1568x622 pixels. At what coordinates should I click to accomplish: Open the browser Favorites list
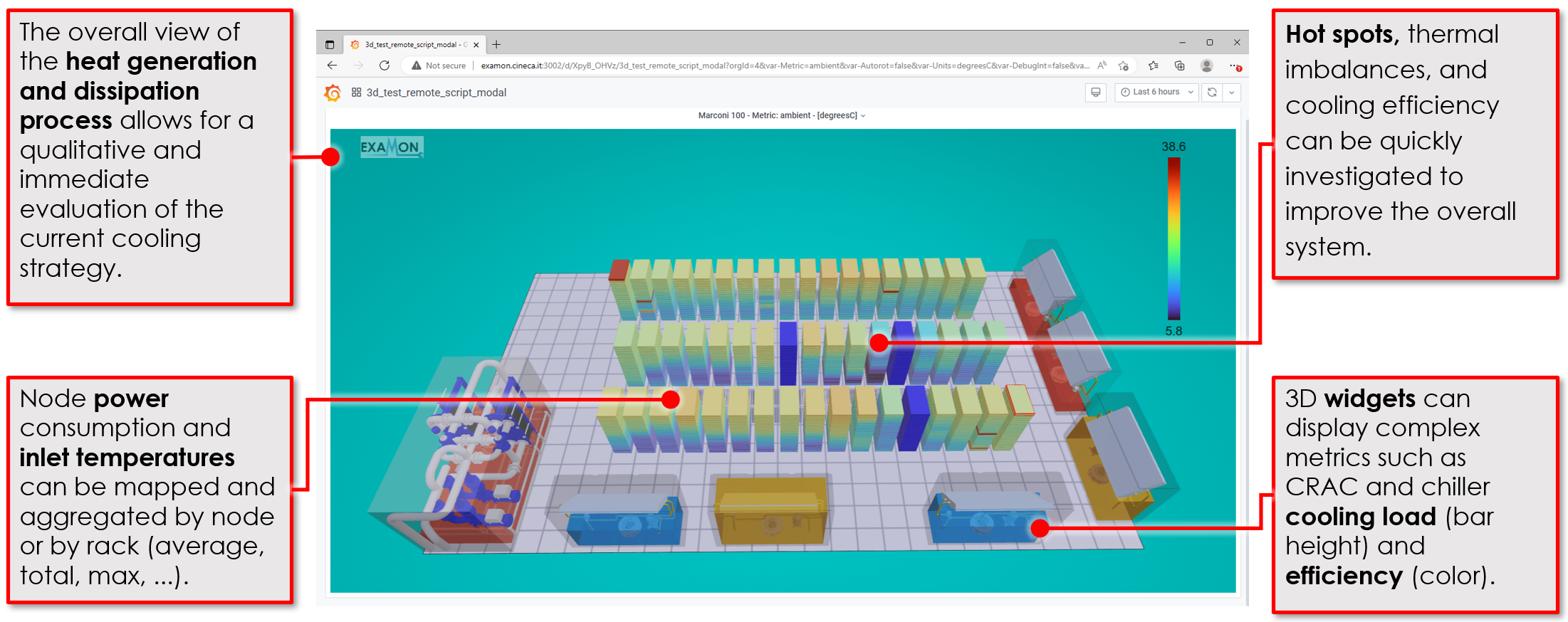click(x=1154, y=65)
